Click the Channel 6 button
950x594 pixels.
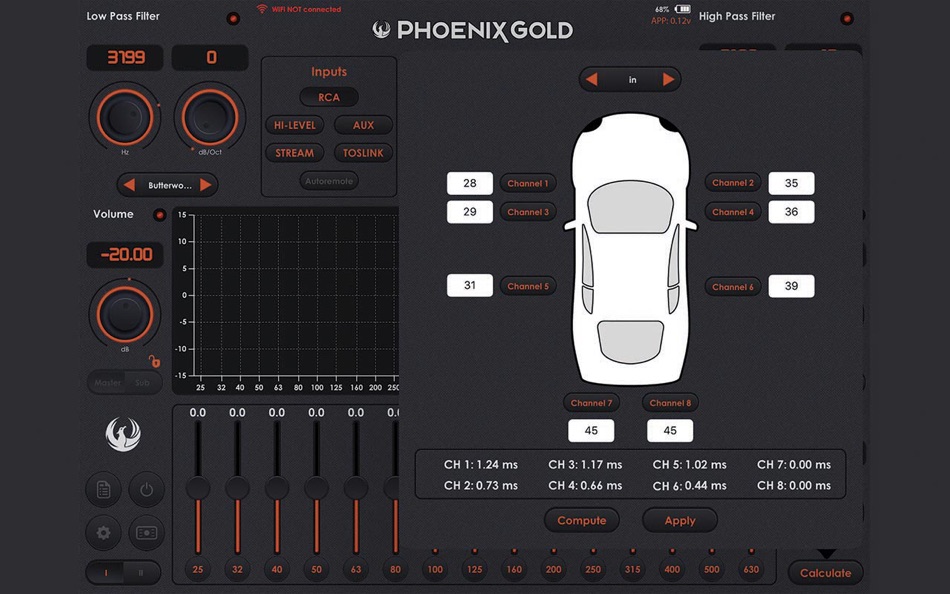click(x=732, y=287)
